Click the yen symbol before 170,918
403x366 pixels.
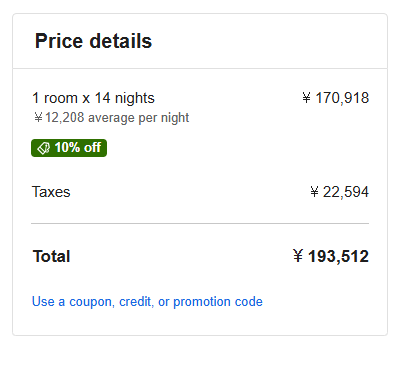(306, 98)
